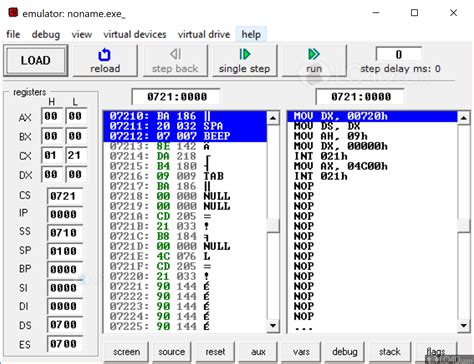The image size is (474, 364).
Task: Click the step back button
Action: pos(175,61)
